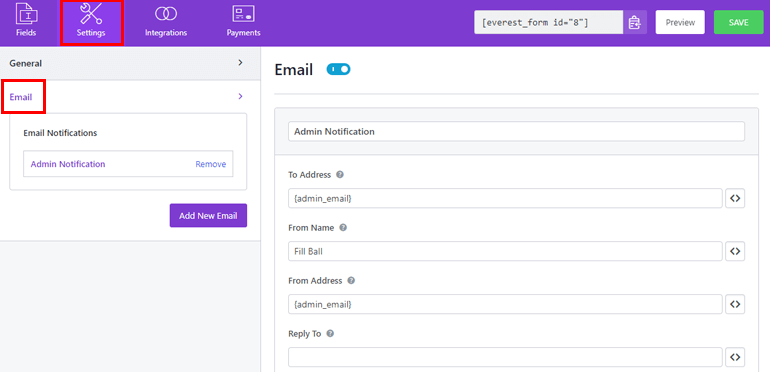The image size is (770, 372).
Task: Click the chevron next to General
Action: (240, 63)
